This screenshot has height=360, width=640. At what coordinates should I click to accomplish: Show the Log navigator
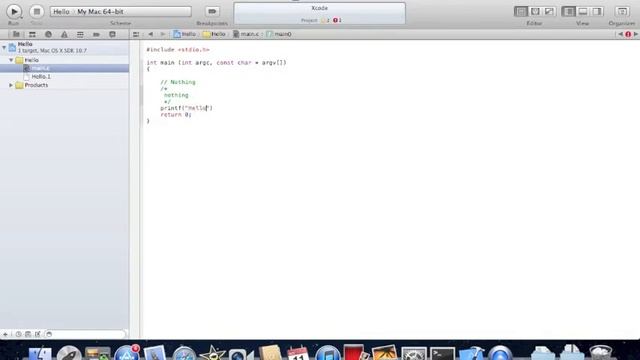pos(112,34)
